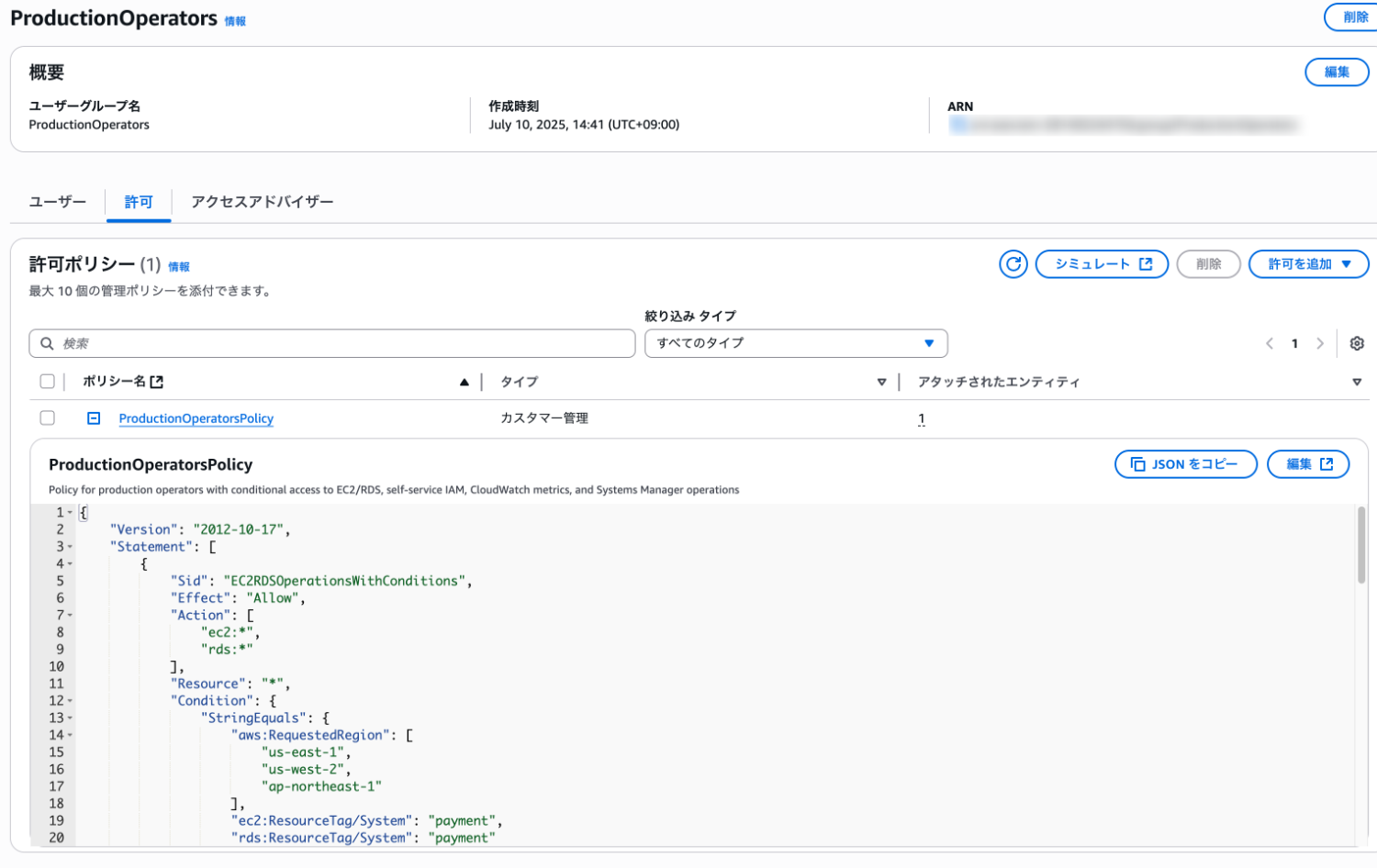Open the table preferences gear icon
The image size is (1377, 868).
coord(1357,343)
